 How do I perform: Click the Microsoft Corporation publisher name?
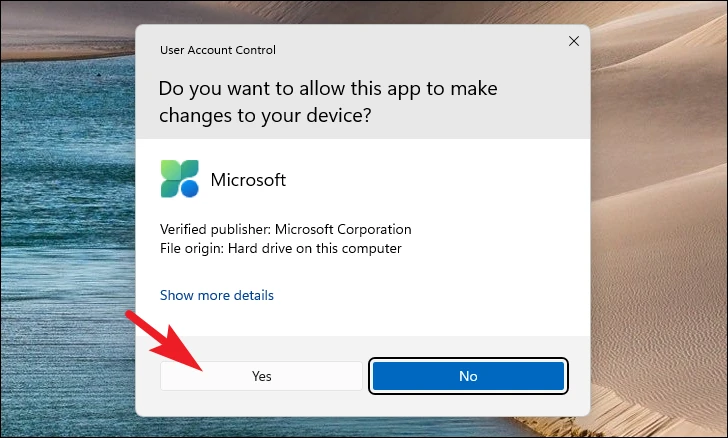click(x=343, y=229)
